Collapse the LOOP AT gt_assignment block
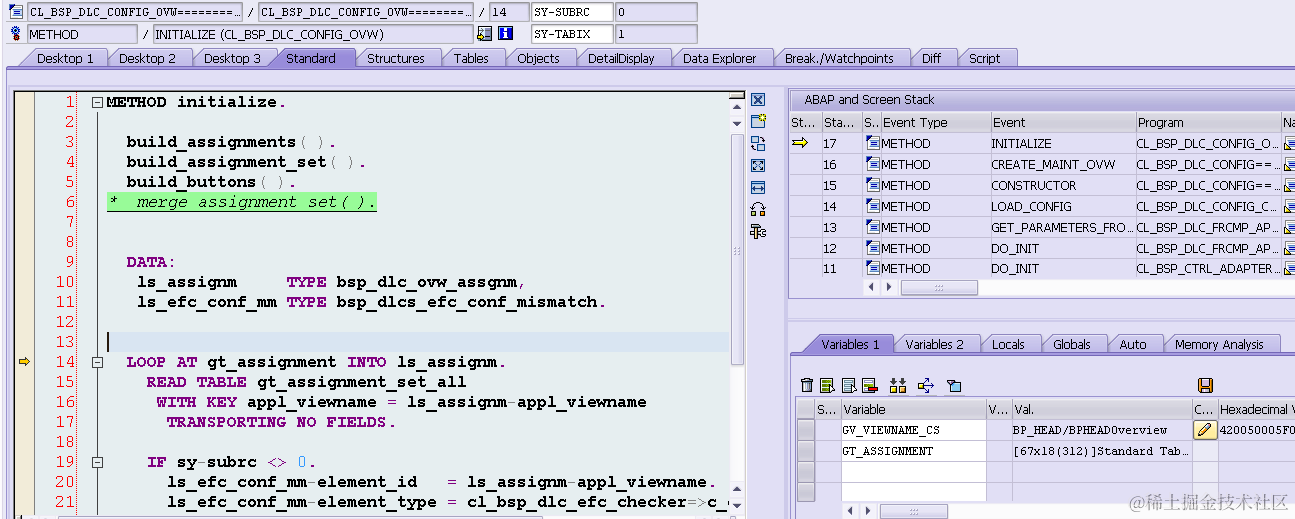The height and width of the screenshot is (519, 1295). [97, 362]
